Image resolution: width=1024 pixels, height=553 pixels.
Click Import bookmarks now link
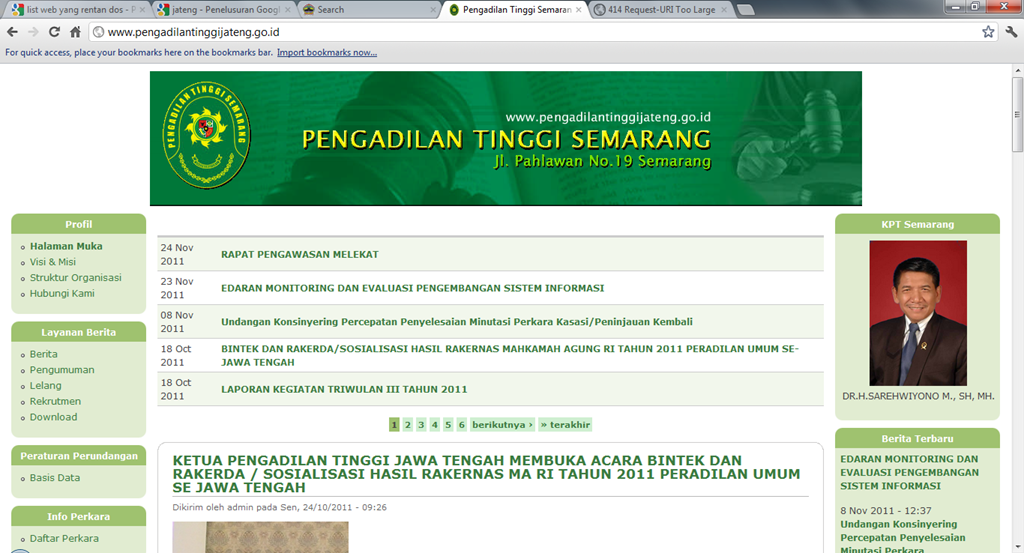pyautogui.click(x=327, y=52)
